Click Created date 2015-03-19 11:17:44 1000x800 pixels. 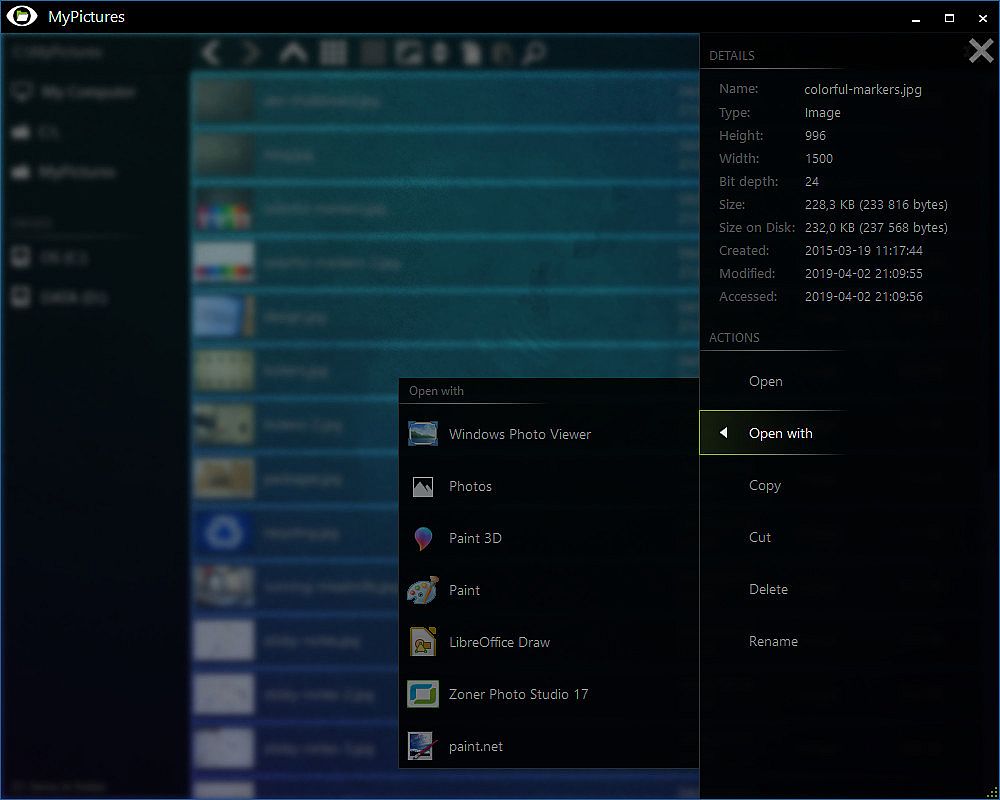tap(864, 251)
